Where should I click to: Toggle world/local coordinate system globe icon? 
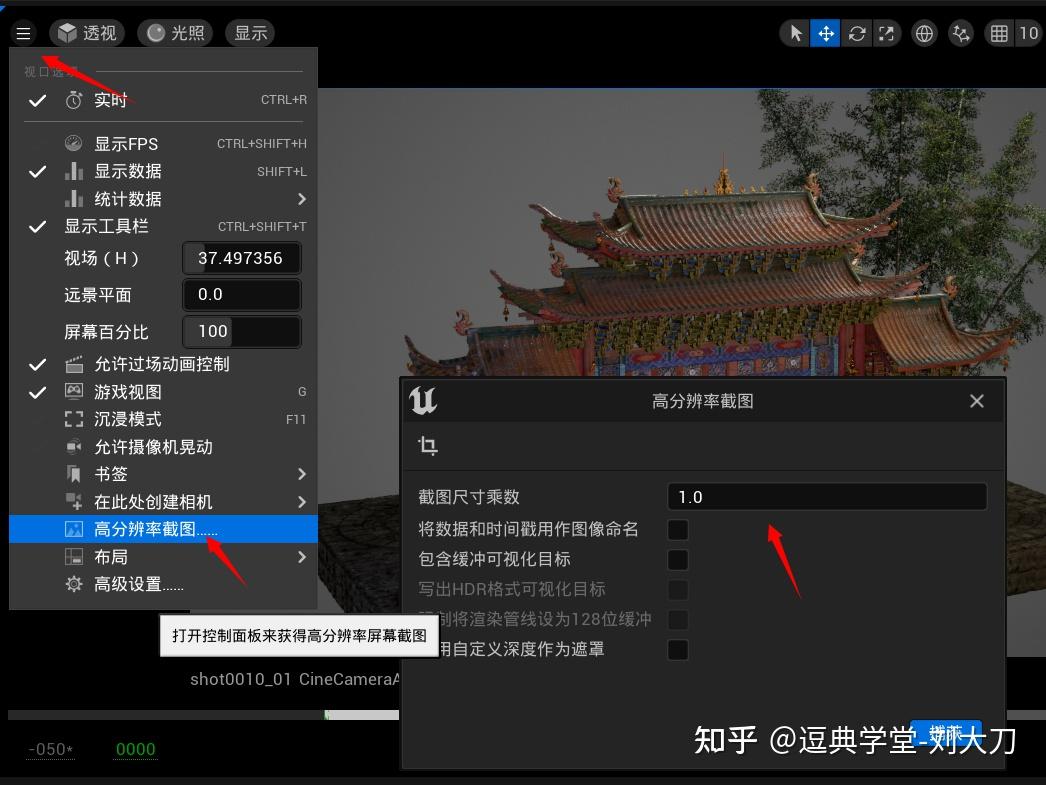[924, 33]
